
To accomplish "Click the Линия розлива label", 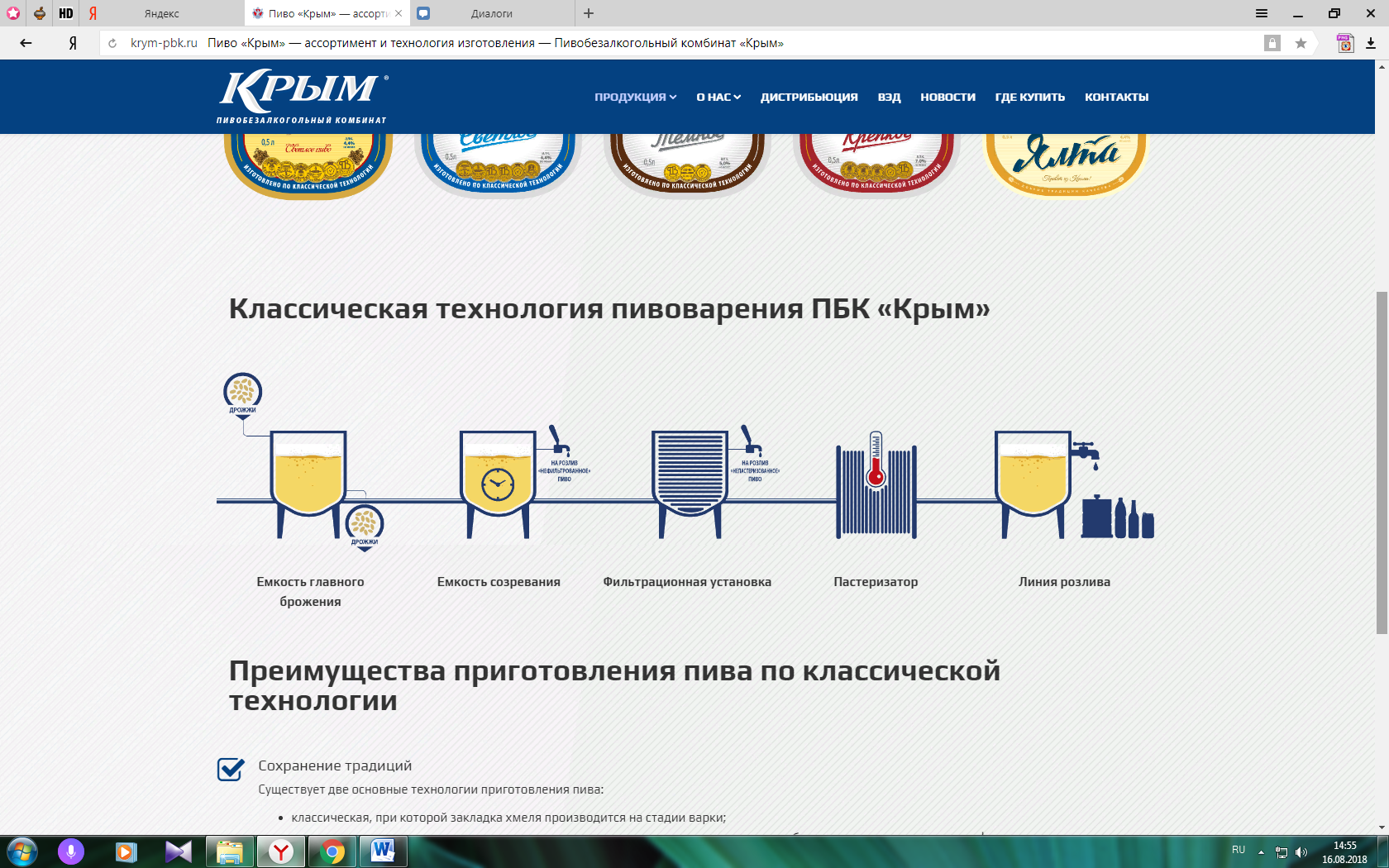I will coord(1064,582).
